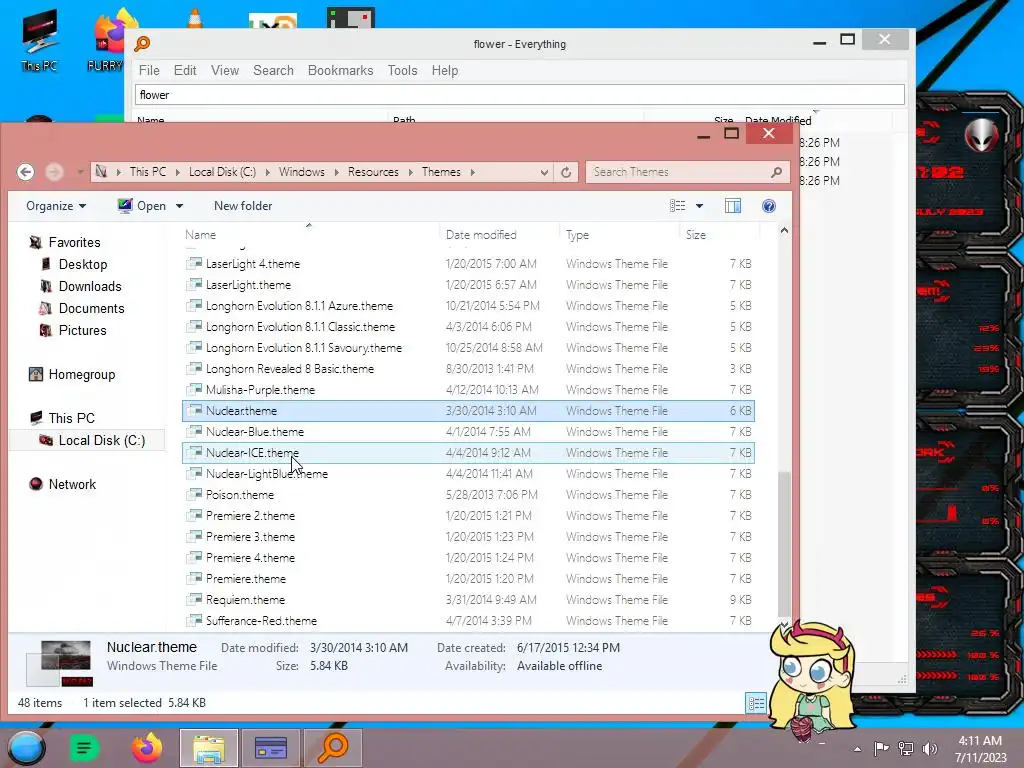Select Network in navigation pane
The image size is (1024, 768).
[72, 485]
